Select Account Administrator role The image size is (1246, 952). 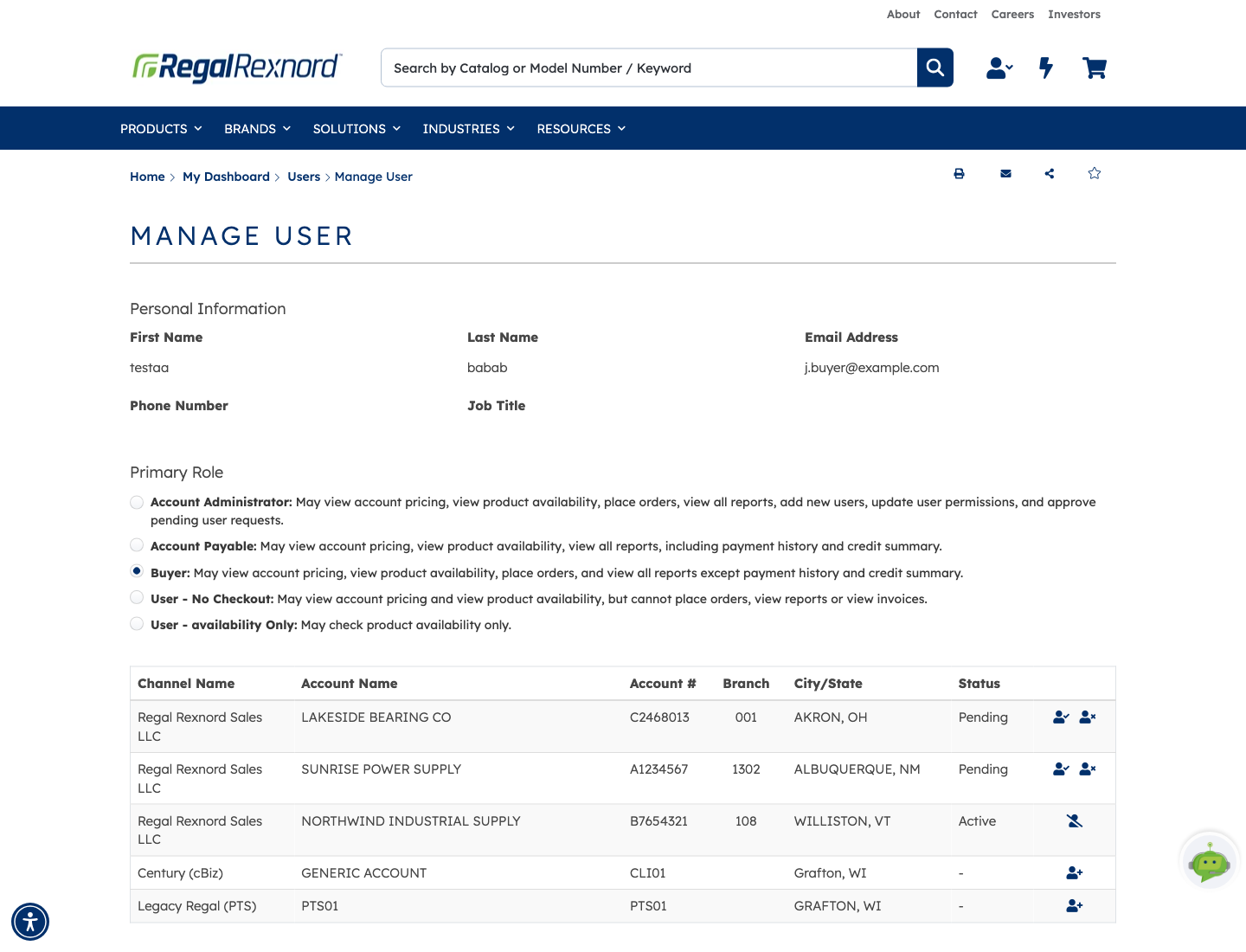(137, 502)
